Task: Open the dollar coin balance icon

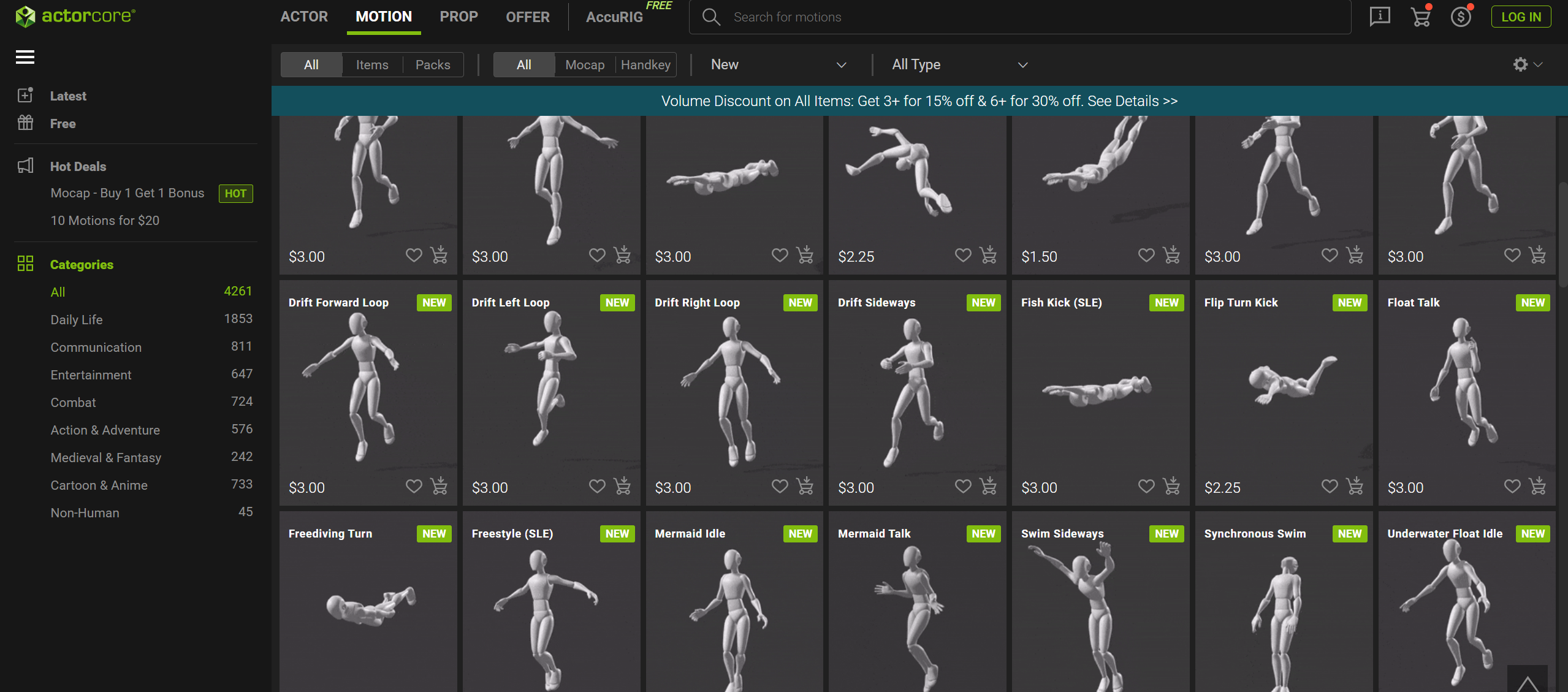Action: pyautogui.click(x=1461, y=17)
